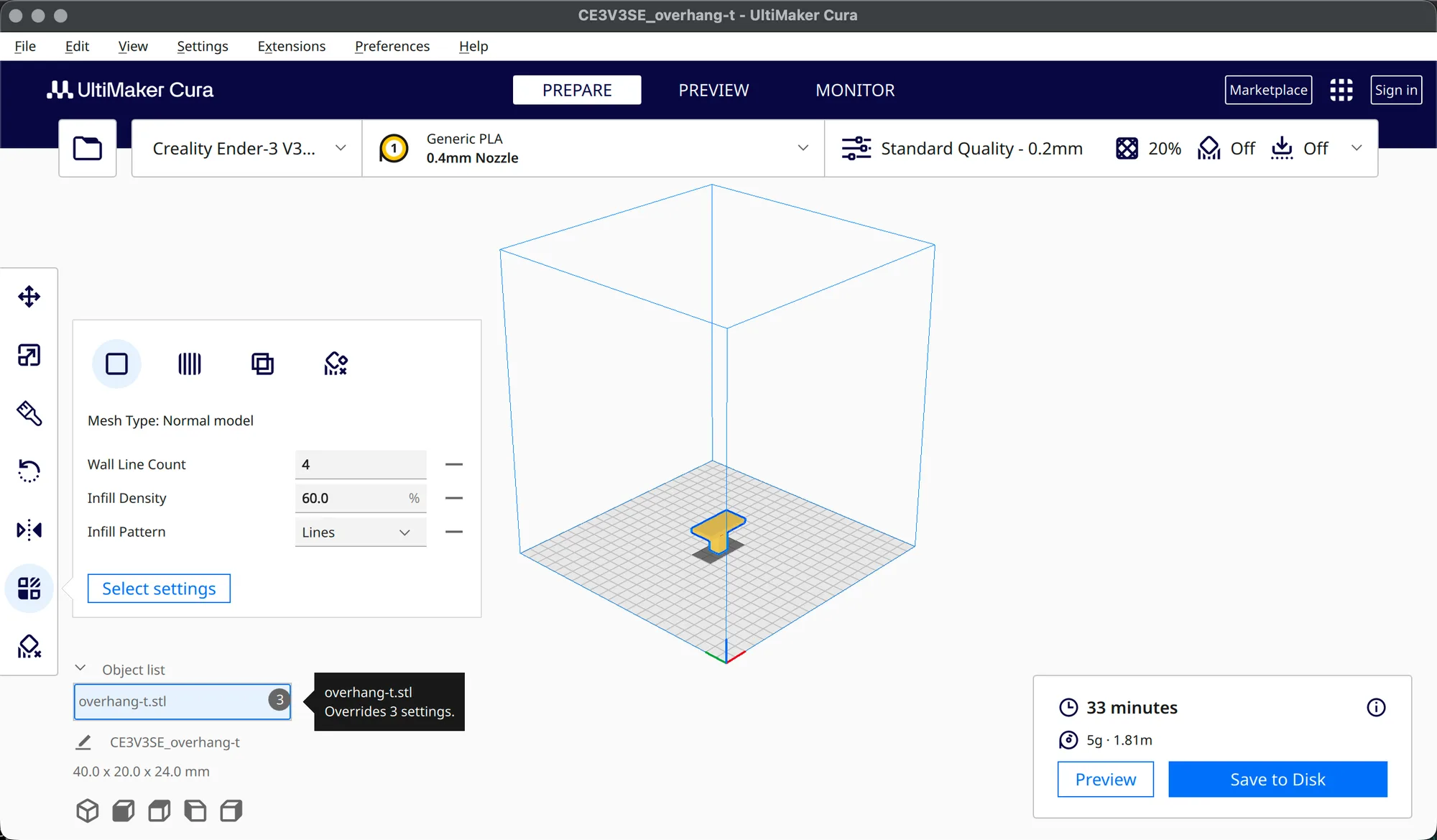1437x840 pixels.
Task: Select overhang-t.stl in object list
Action: pyautogui.click(x=182, y=701)
